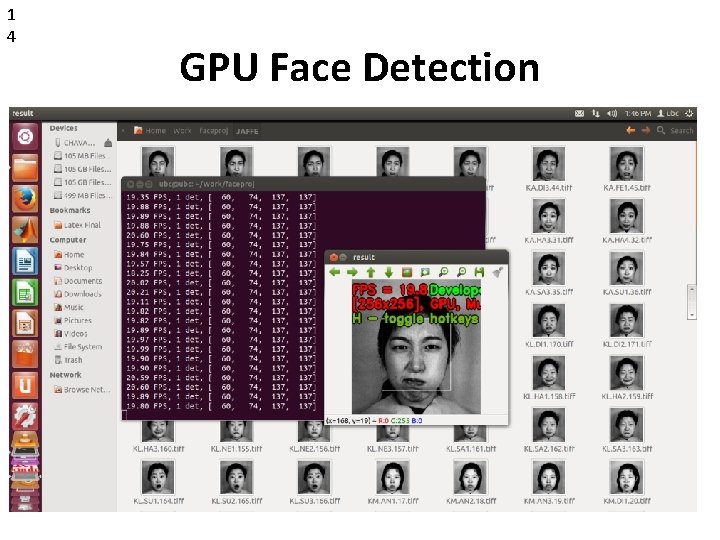Image resolution: width=720 pixels, height=540 pixels.
Task: Click the file manager vertical scrollbar
Action: tap(692, 302)
